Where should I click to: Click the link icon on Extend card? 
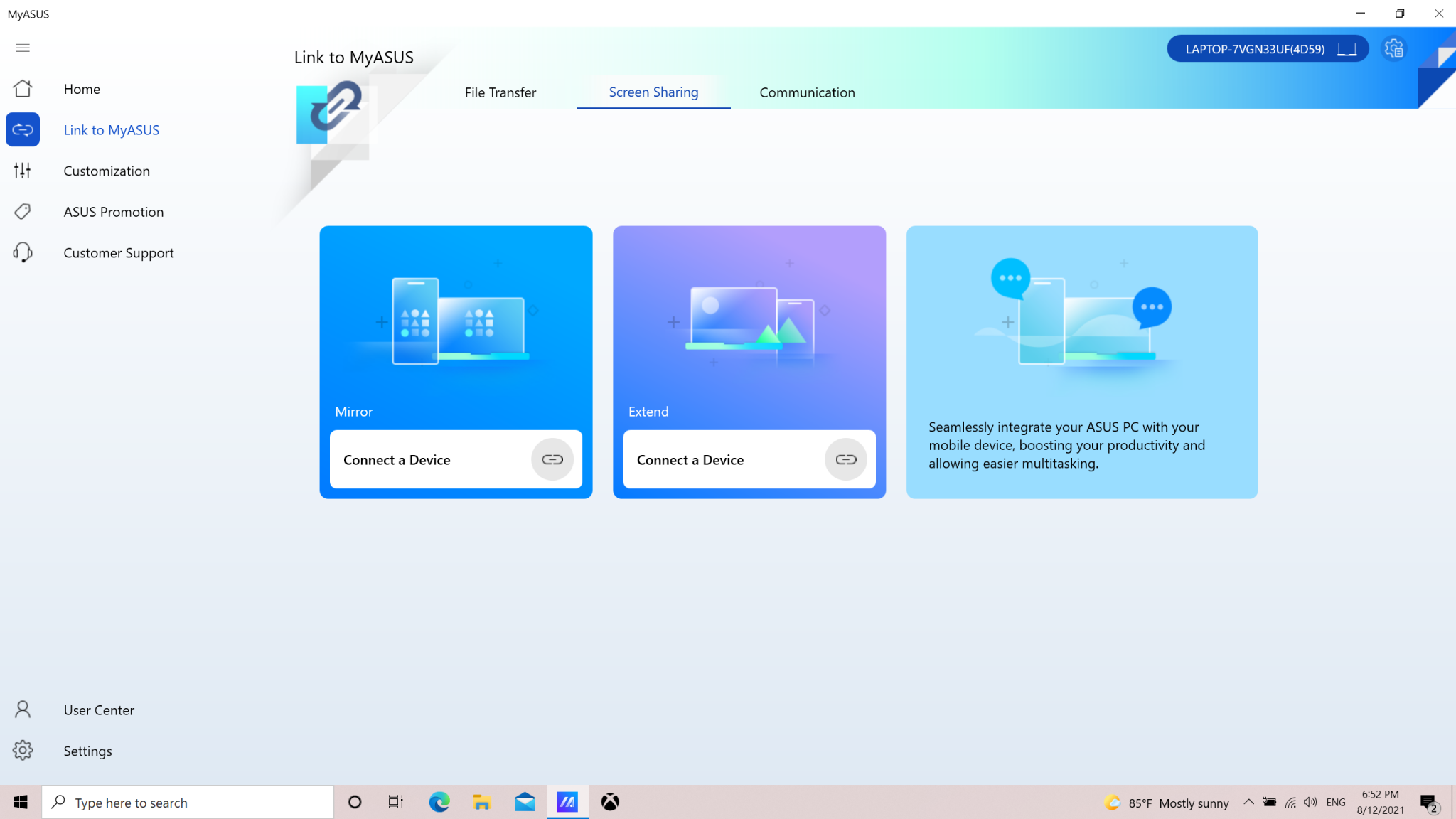(846, 459)
